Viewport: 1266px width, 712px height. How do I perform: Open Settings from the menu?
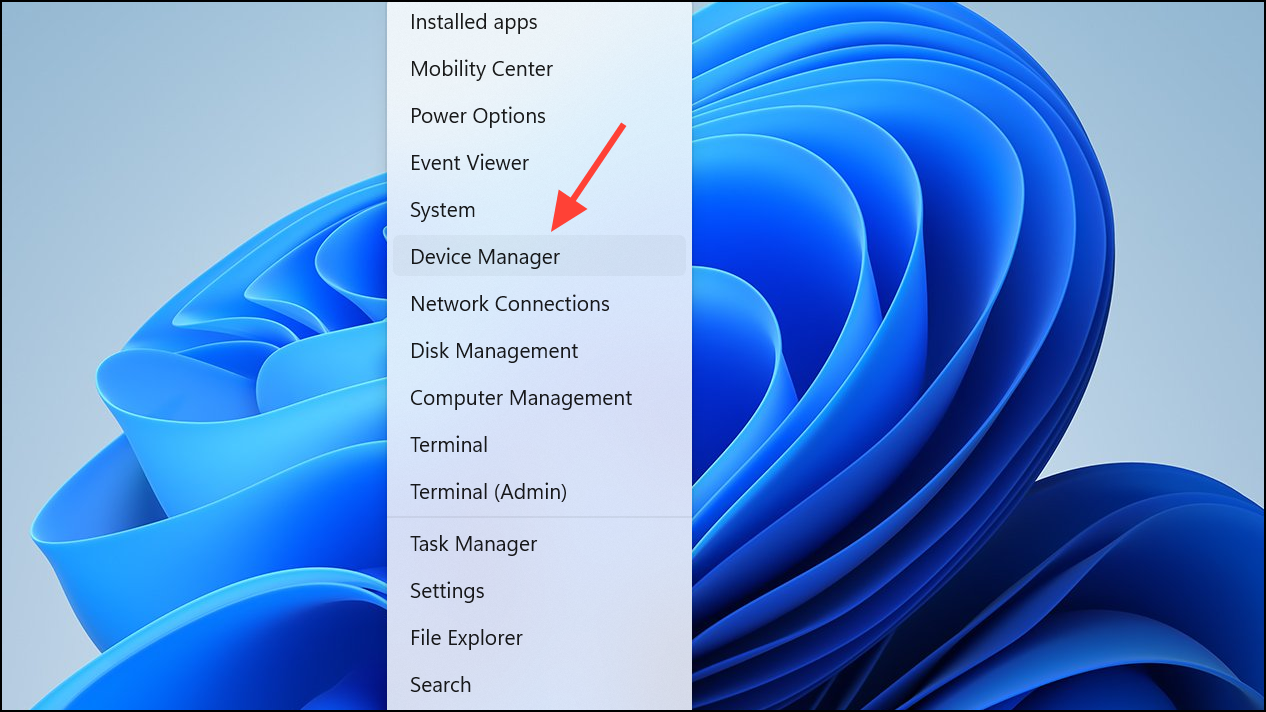click(539, 591)
